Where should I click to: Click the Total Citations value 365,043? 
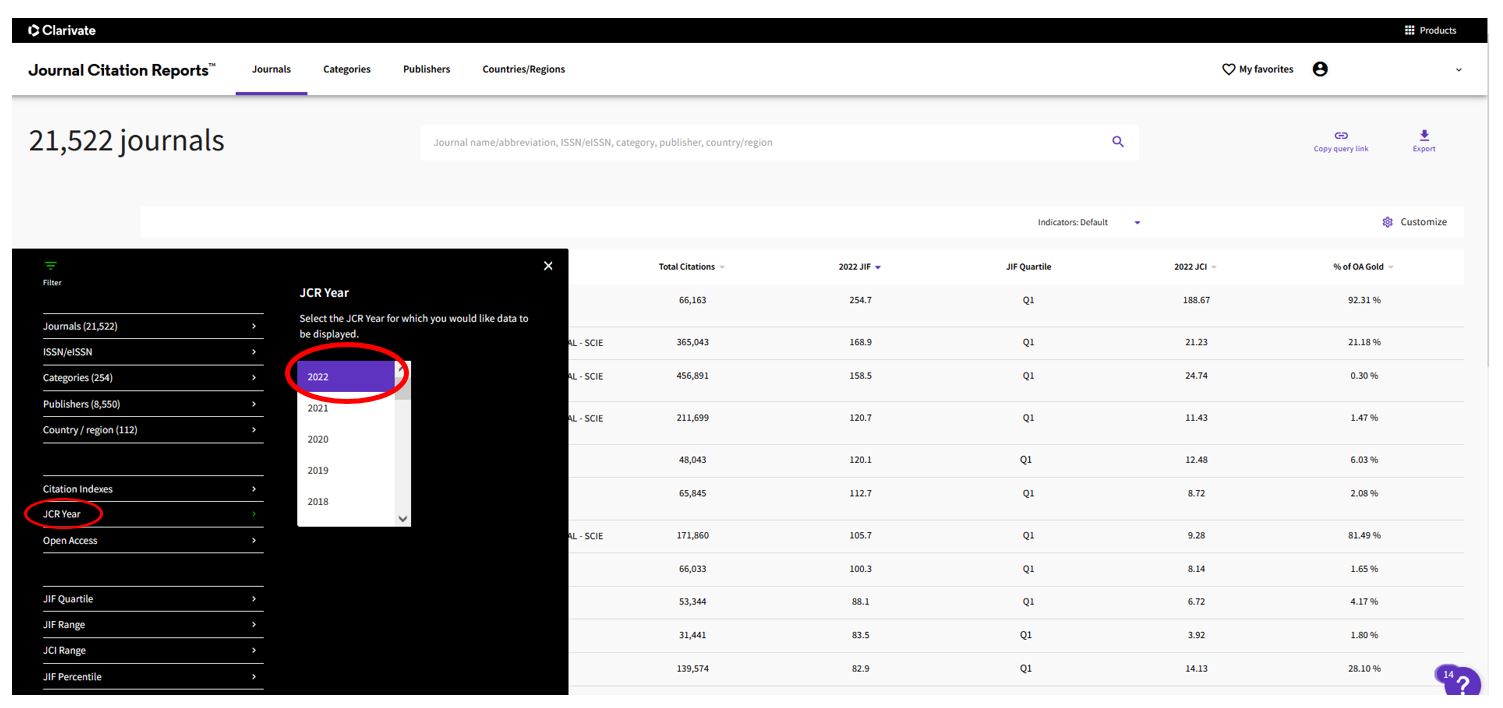point(692,342)
